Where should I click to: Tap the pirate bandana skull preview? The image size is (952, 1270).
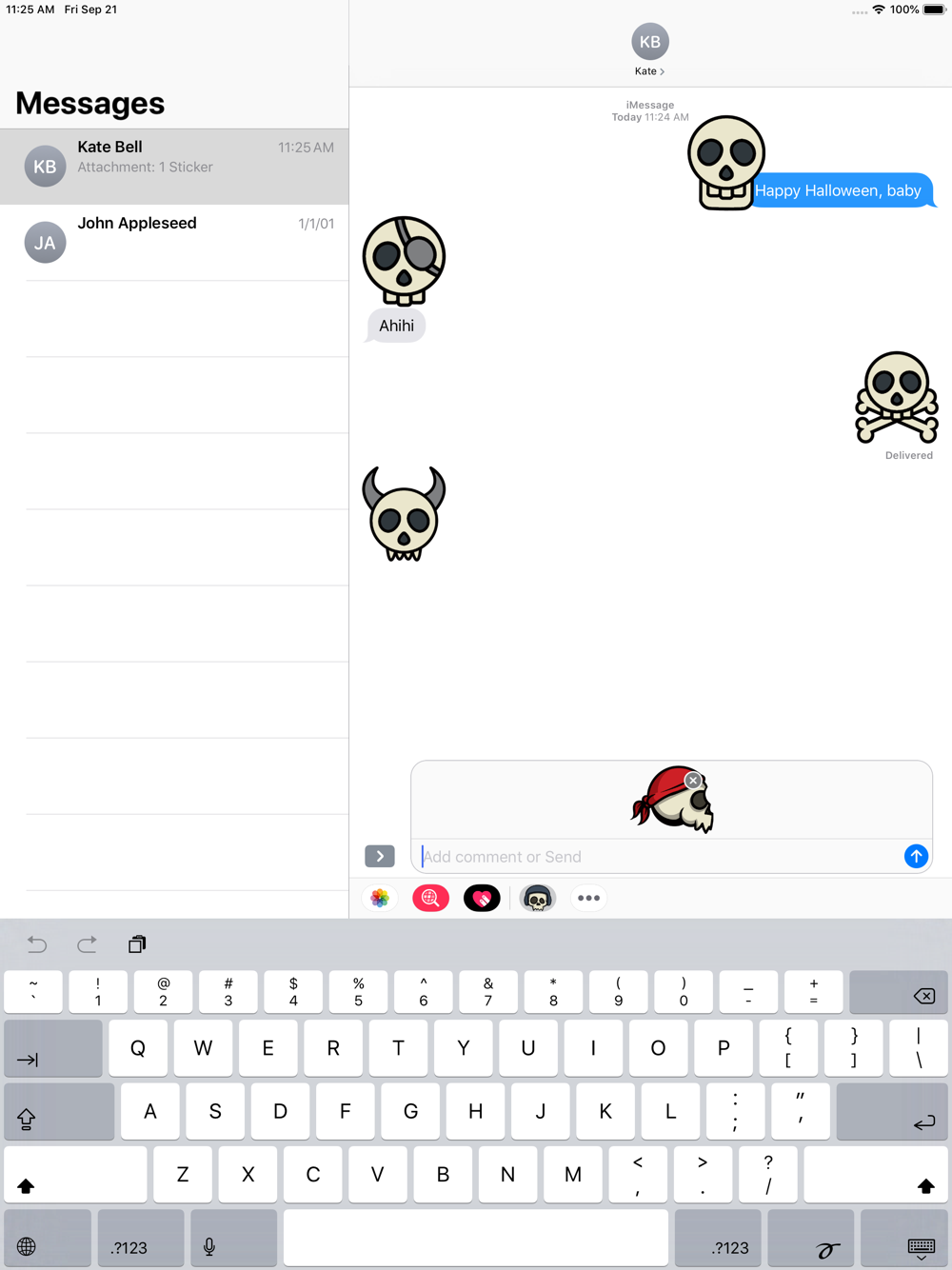pyautogui.click(x=673, y=800)
